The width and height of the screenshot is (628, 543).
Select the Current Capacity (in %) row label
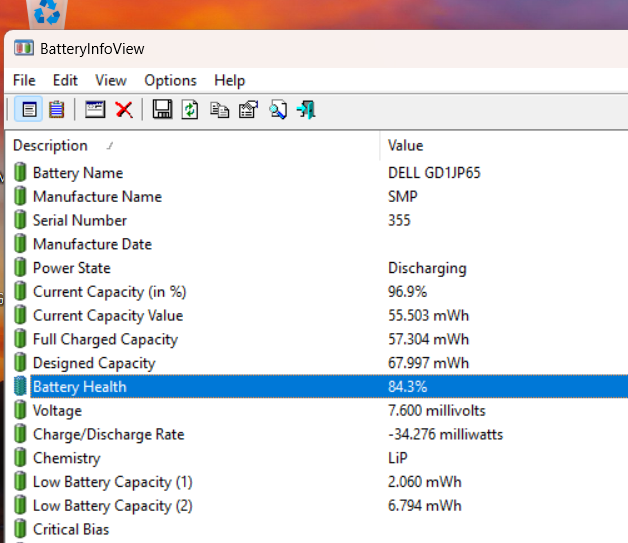[x=110, y=292]
